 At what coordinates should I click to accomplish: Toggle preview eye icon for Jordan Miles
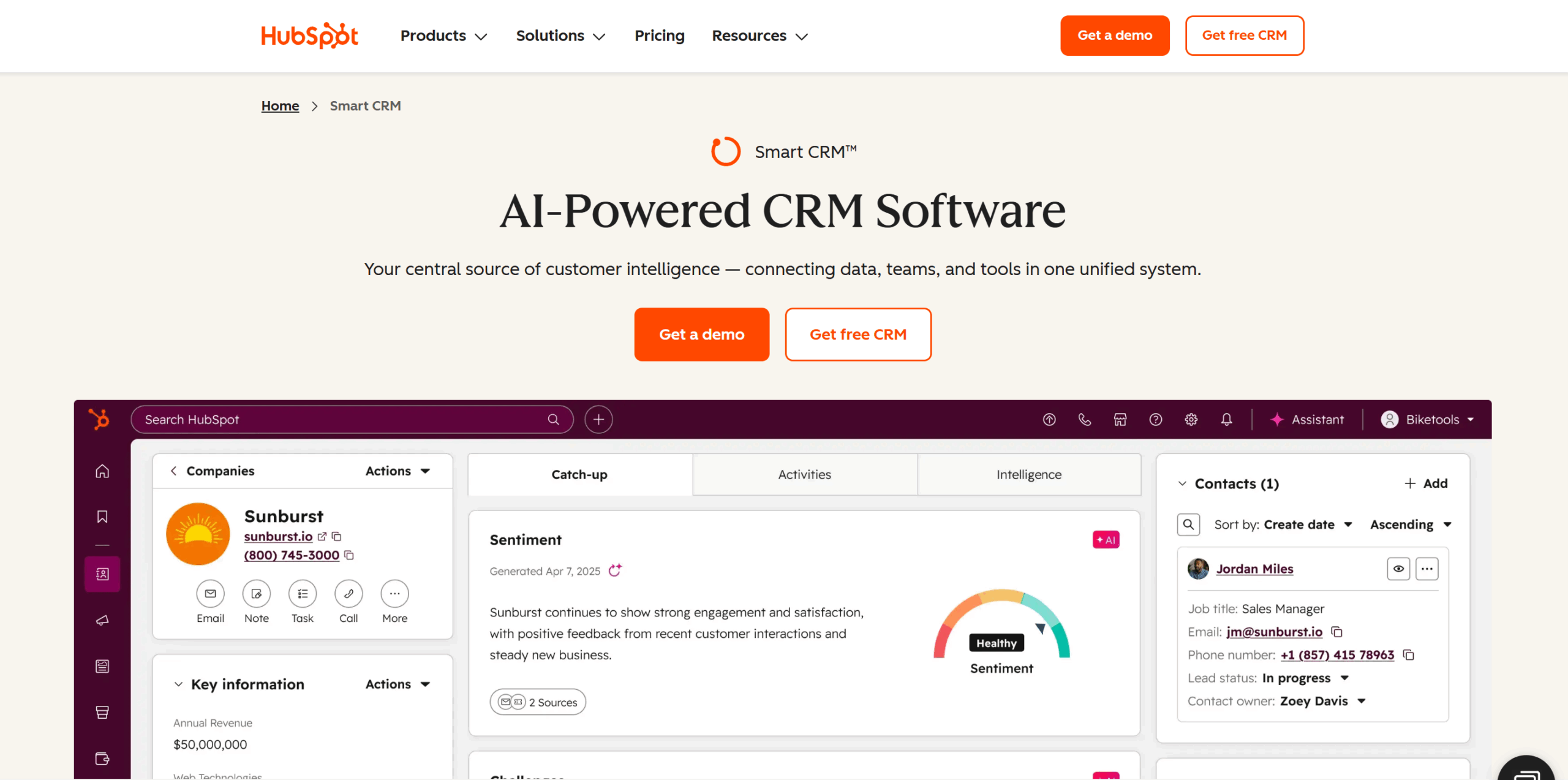[1398, 569]
